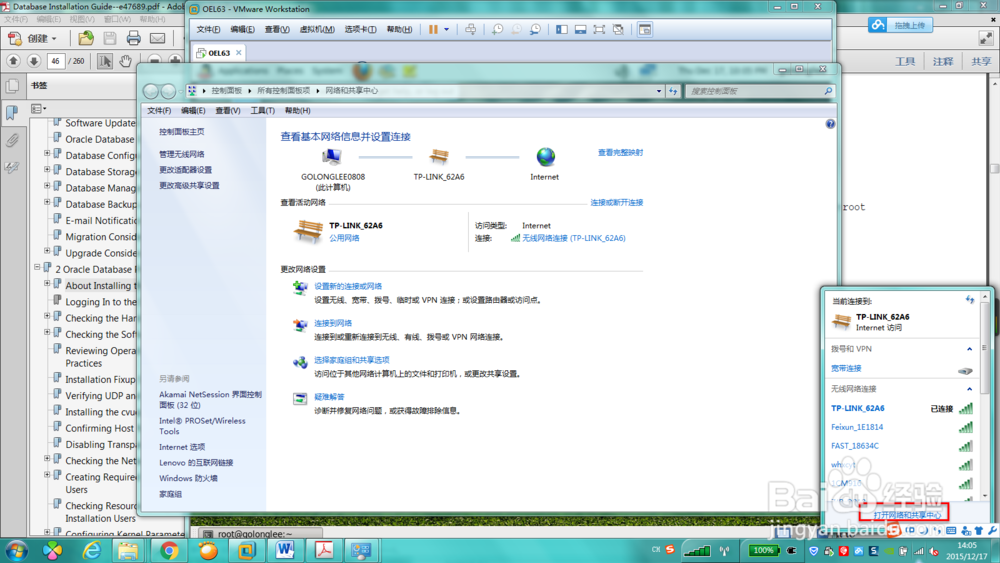
Task: Select the text selection cursor tool
Action: point(105,61)
